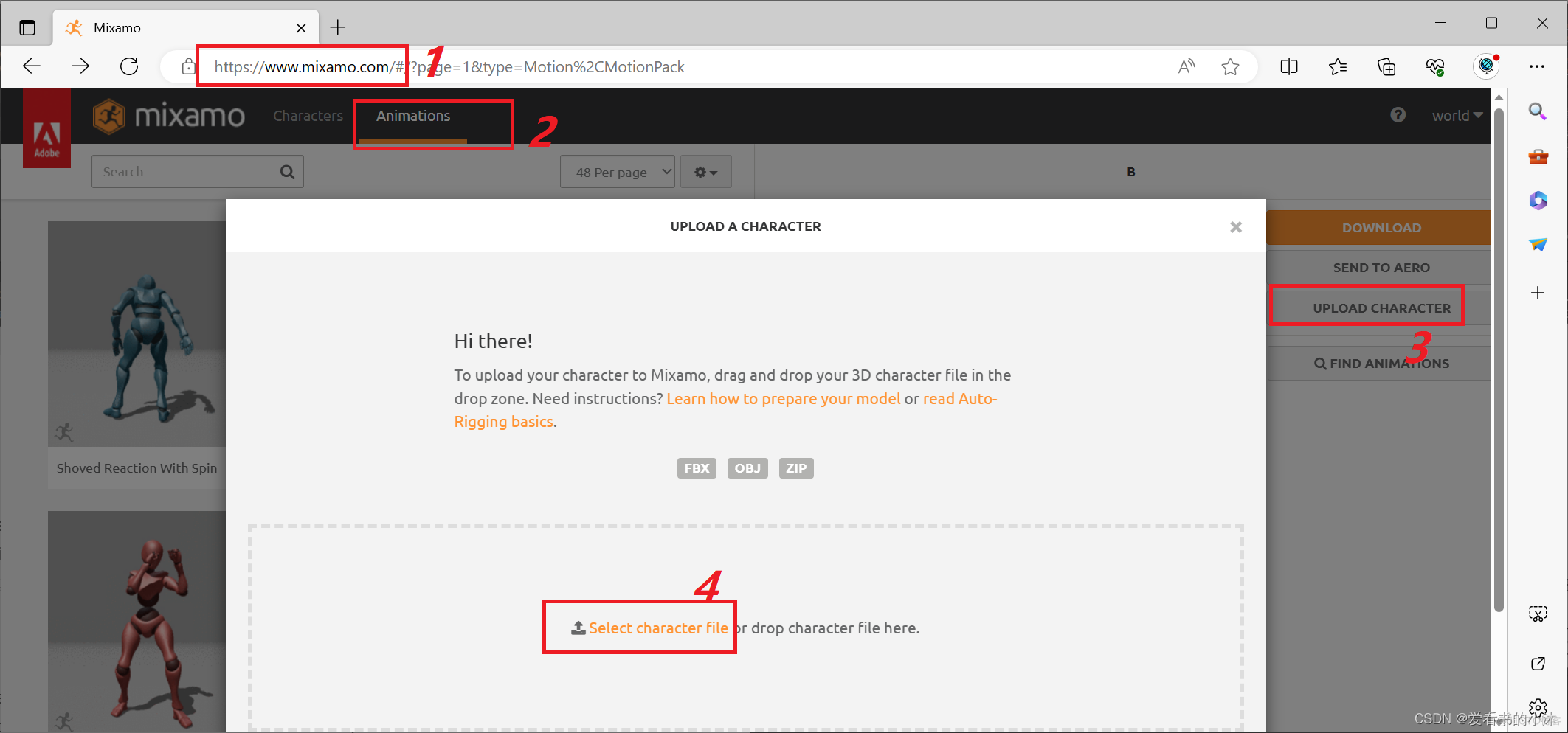Open the Collections icon
The width and height of the screenshot is (1568, 733).
1386,67
